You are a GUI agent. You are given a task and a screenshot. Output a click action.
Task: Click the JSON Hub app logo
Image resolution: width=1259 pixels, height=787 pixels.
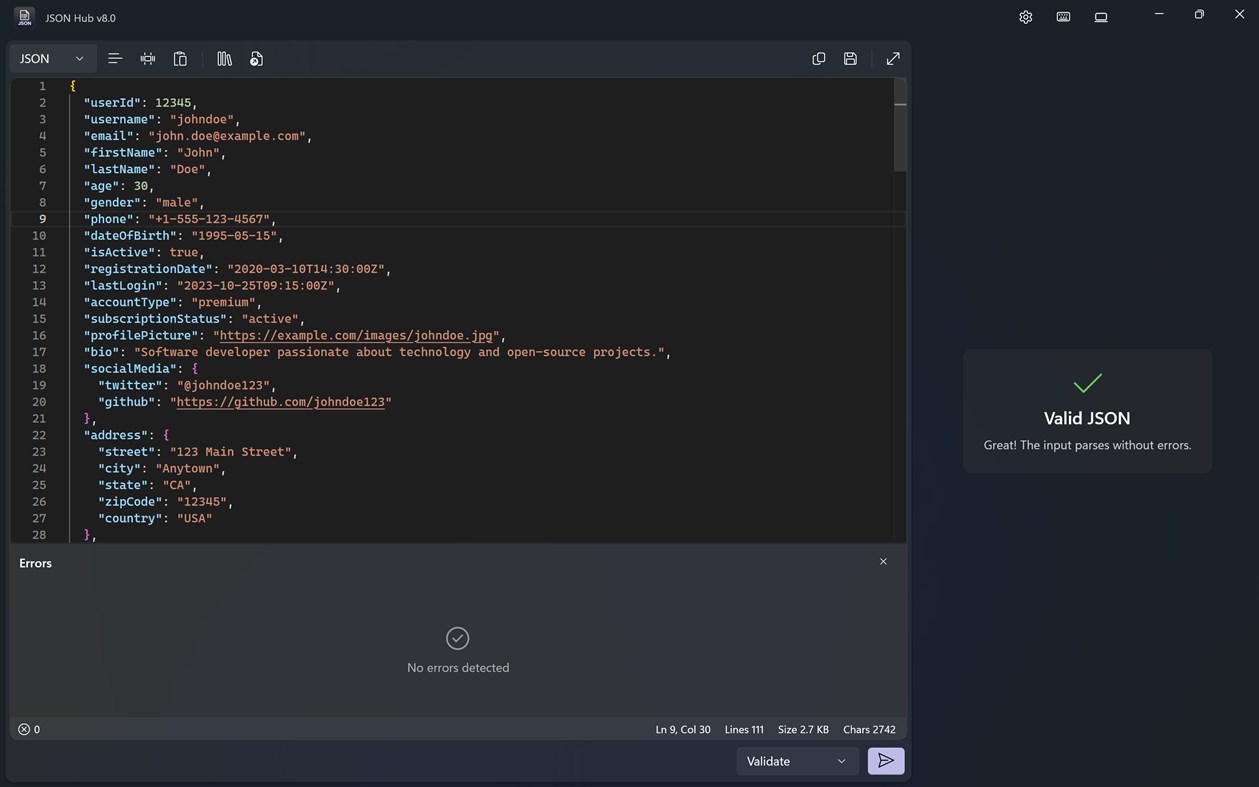tap(24, 17)
